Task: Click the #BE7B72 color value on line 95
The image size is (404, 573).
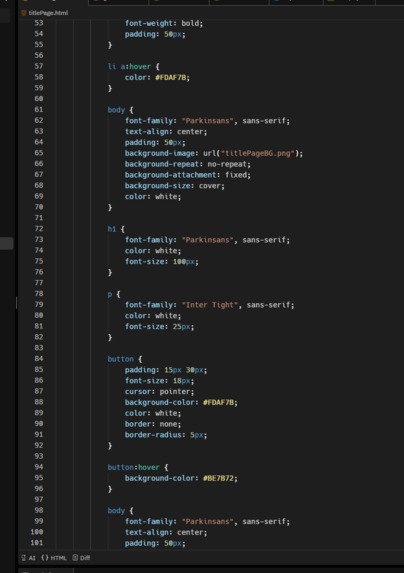Action: click(x=218, y=478)
